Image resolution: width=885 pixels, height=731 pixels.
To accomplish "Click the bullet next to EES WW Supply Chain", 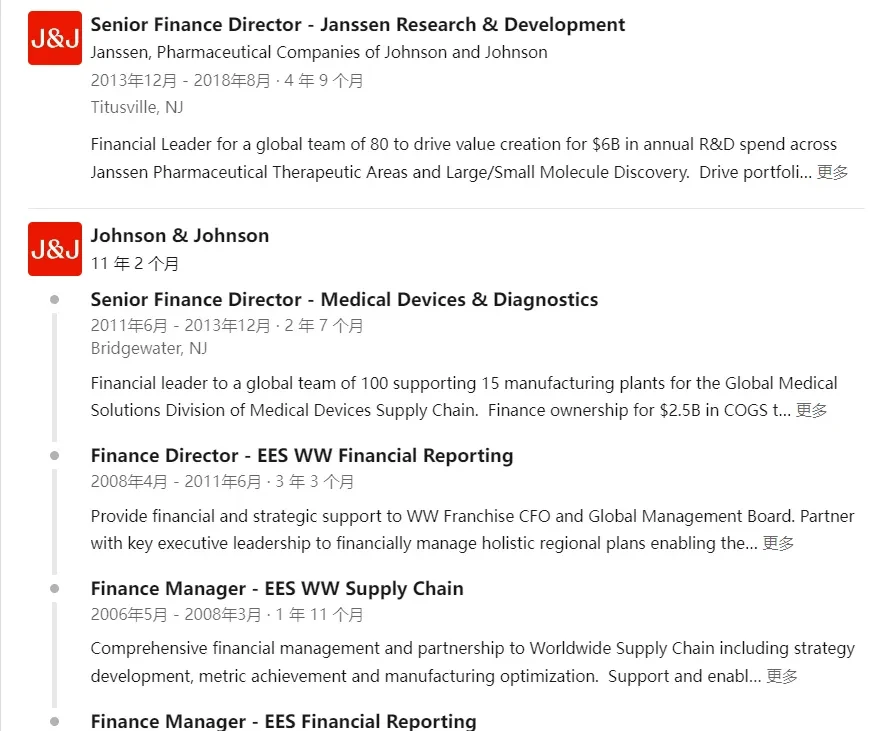I will (55, 589).
